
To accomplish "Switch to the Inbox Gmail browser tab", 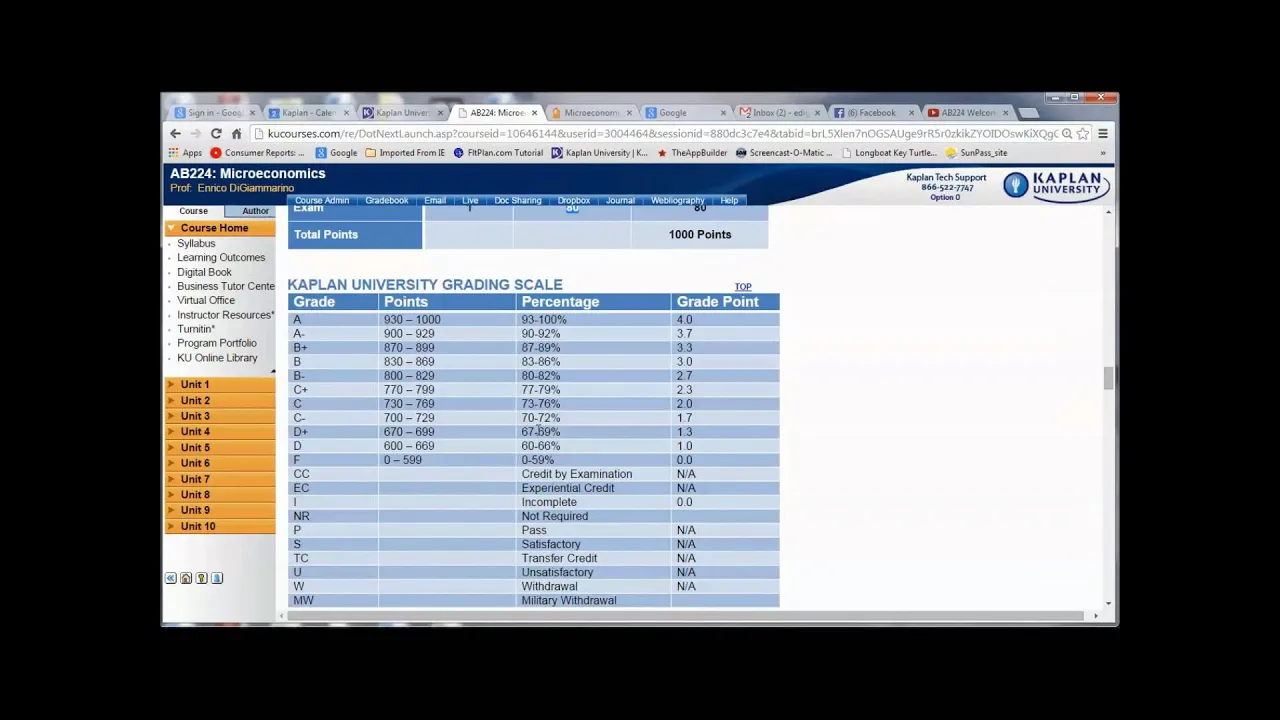I will 777,113.
